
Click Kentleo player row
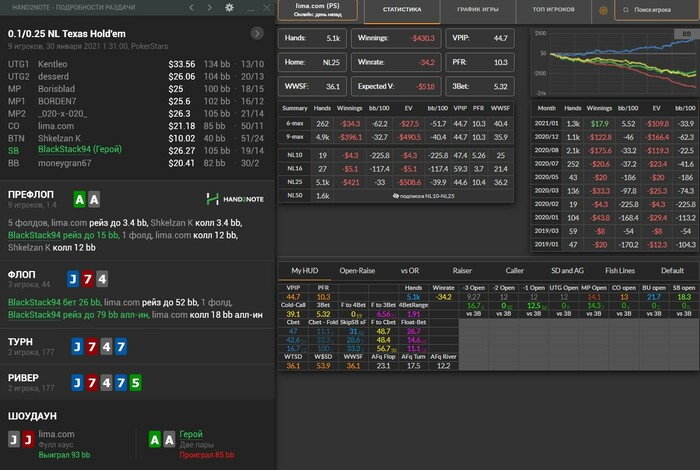pos(136,64)
